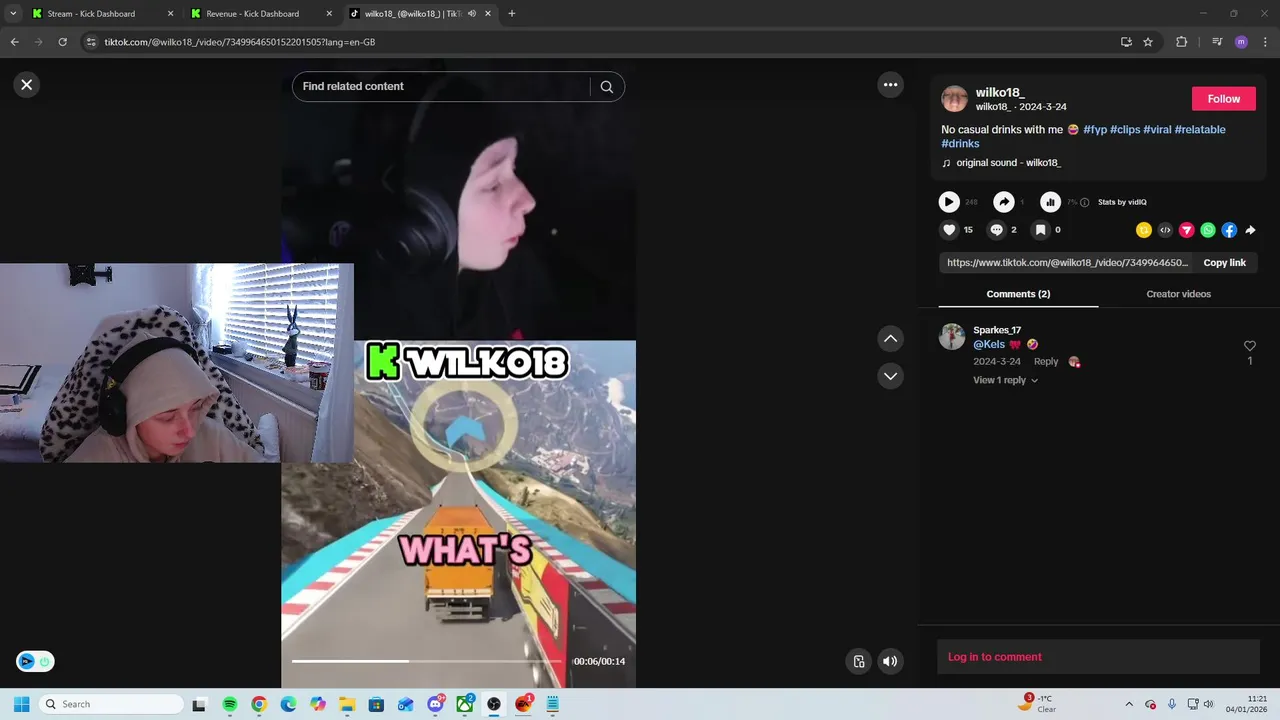1280x720 pixels.
Task: Open the #clips hashtag
Action: pyautogui.click(x=1125, y=129)
